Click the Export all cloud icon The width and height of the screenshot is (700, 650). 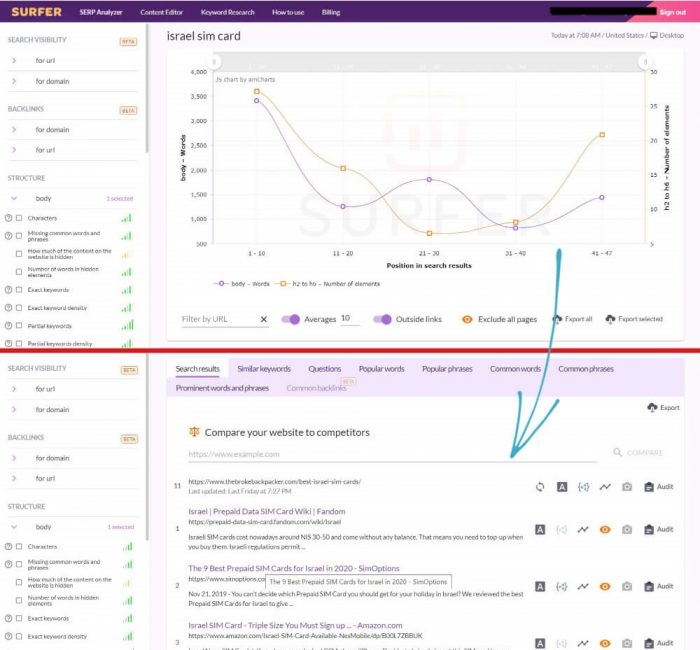pyautogui.click(x=557, y=319)
